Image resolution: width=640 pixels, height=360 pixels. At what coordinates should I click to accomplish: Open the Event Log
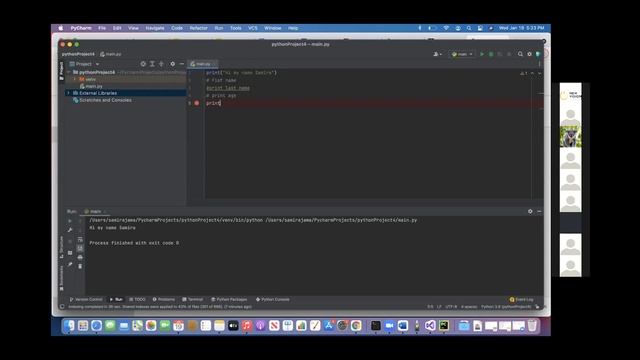522,300
